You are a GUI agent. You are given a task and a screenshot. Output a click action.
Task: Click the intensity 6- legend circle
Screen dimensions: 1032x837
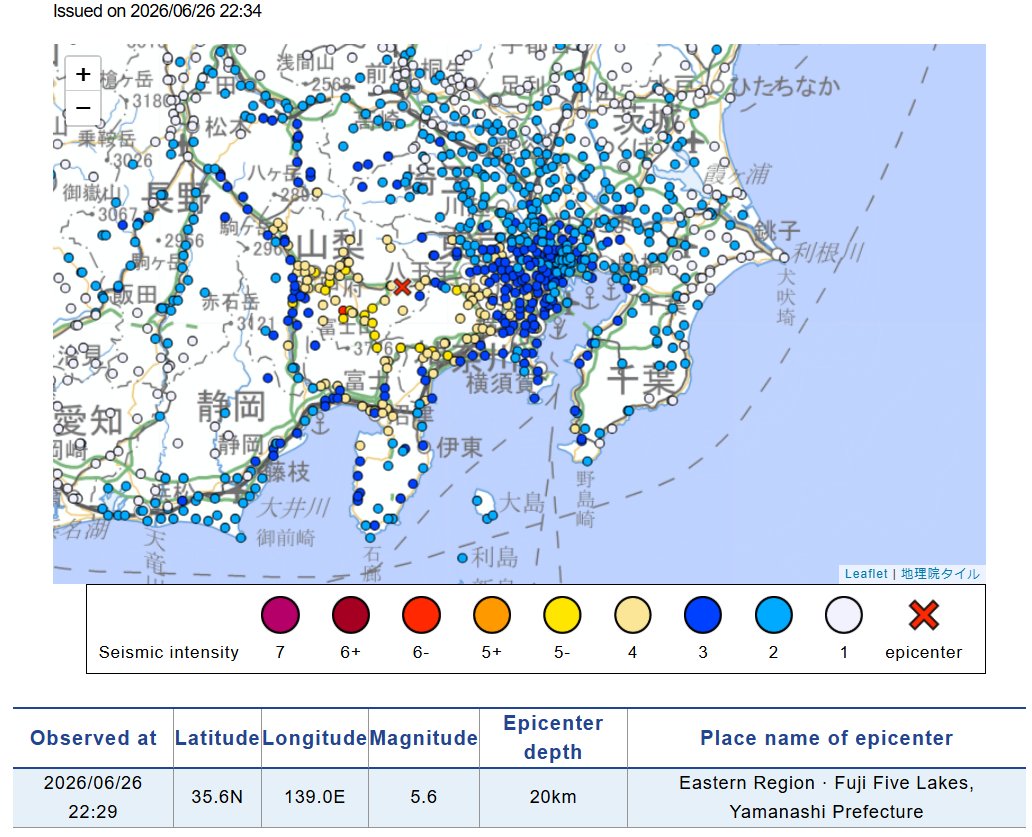(x=421, y=615)
